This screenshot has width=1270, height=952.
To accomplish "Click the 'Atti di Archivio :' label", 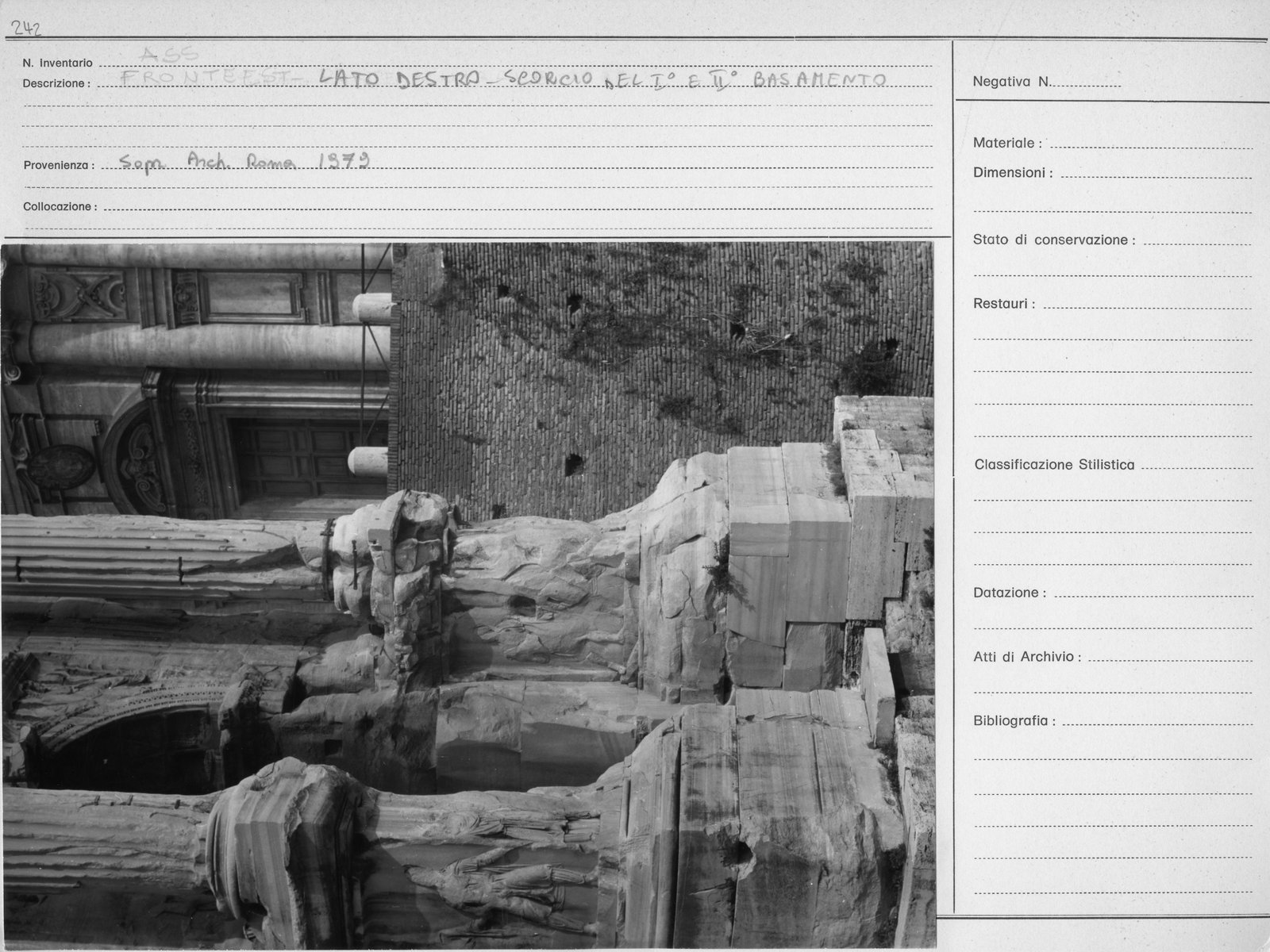I will tap(1027, 657).
